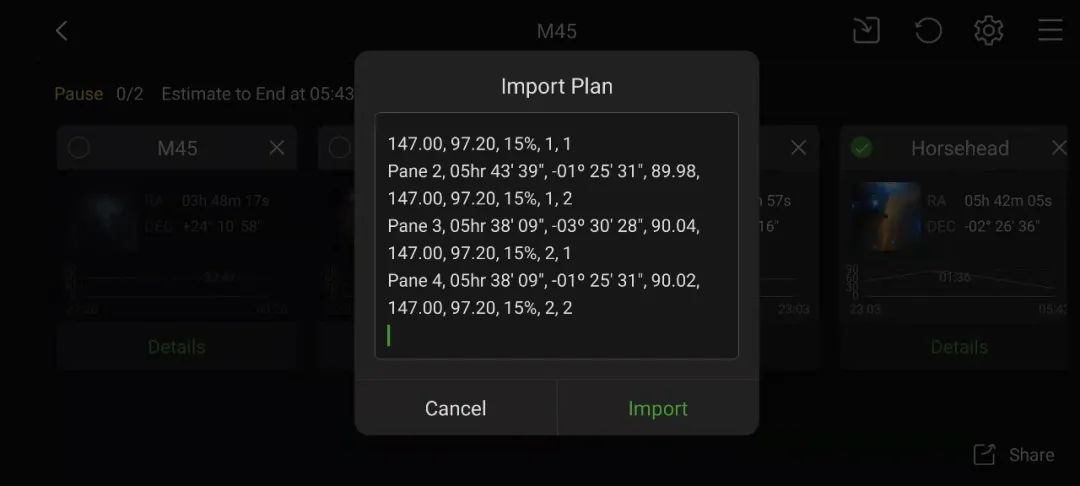Close the partially hidden third card

pos(798,148)
